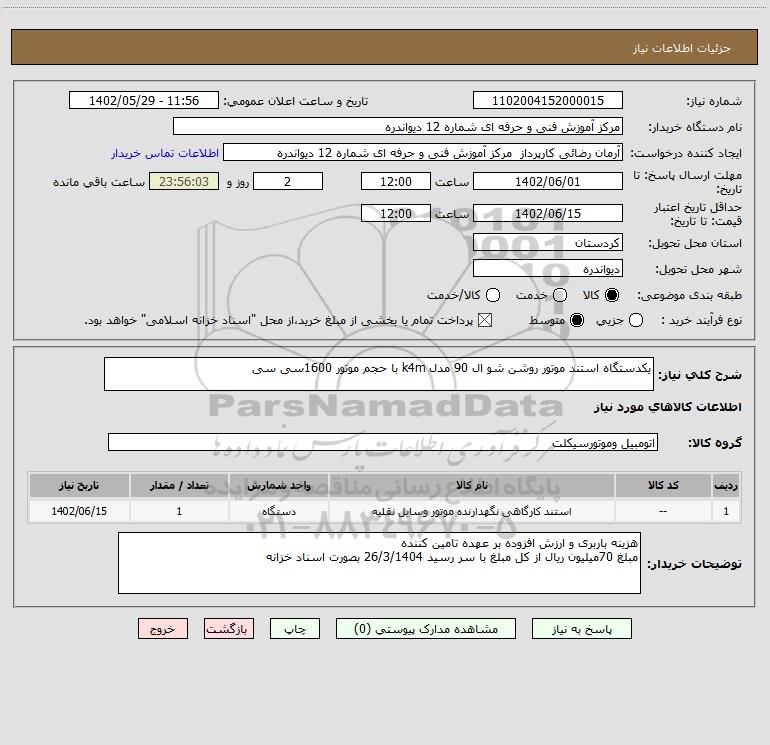This screenshot has height=745, width=770.
Task: Click the اطلاعات کالاهای مورد نیاز section heading
Action: coord(667,407)
